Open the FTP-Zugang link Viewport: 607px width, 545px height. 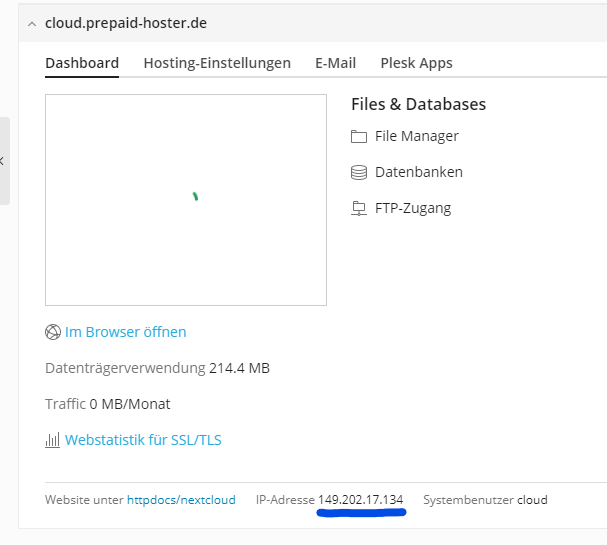click(413, 208)
